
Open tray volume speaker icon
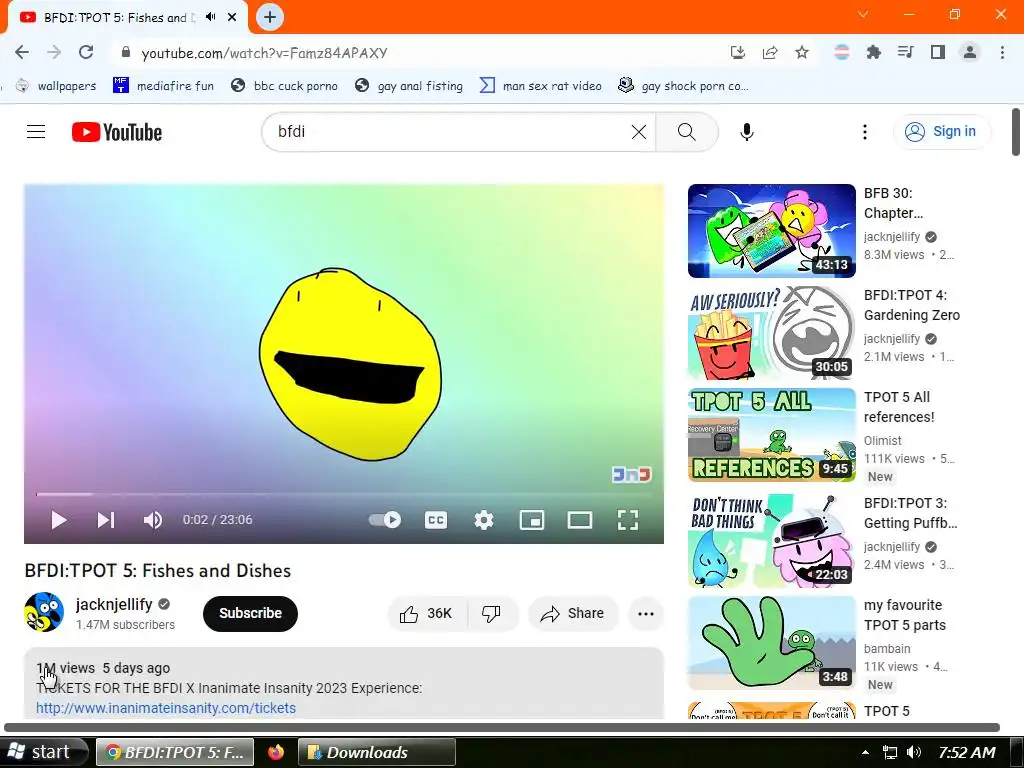click(914, 752)
